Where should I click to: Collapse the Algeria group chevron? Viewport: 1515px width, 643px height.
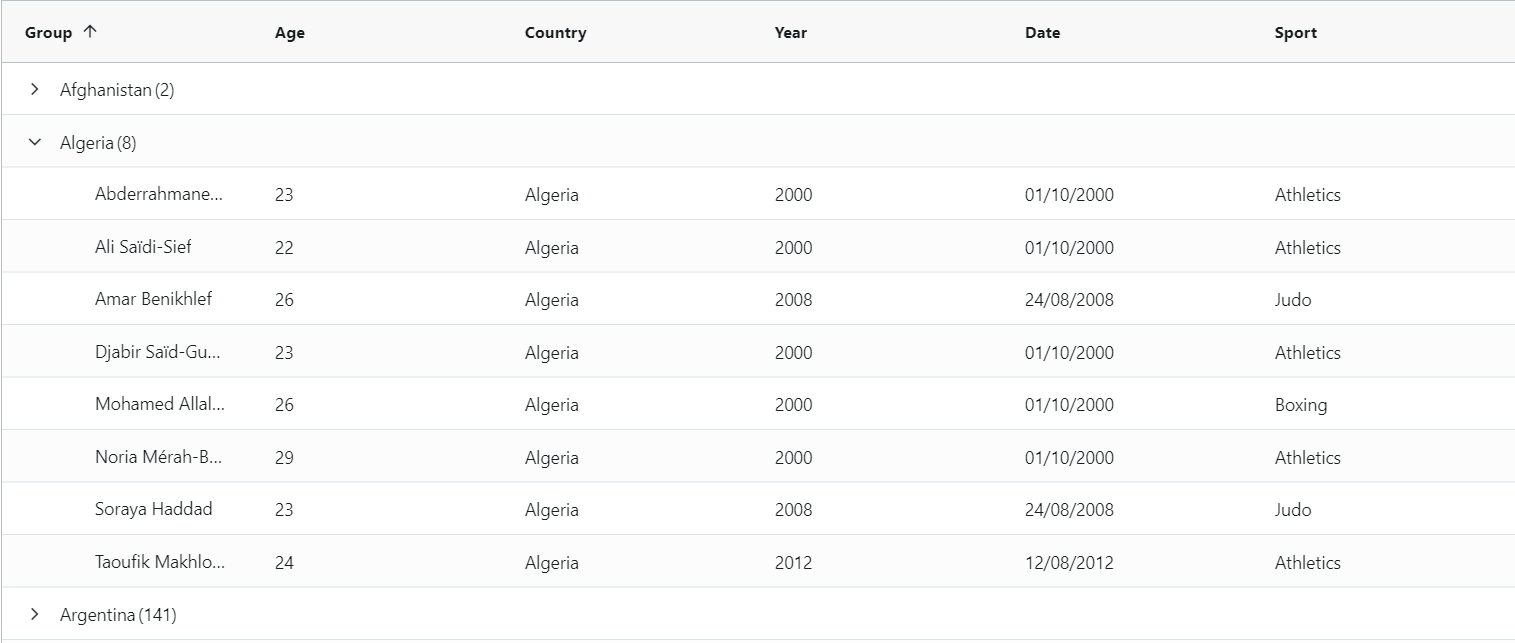pos(35,143)
